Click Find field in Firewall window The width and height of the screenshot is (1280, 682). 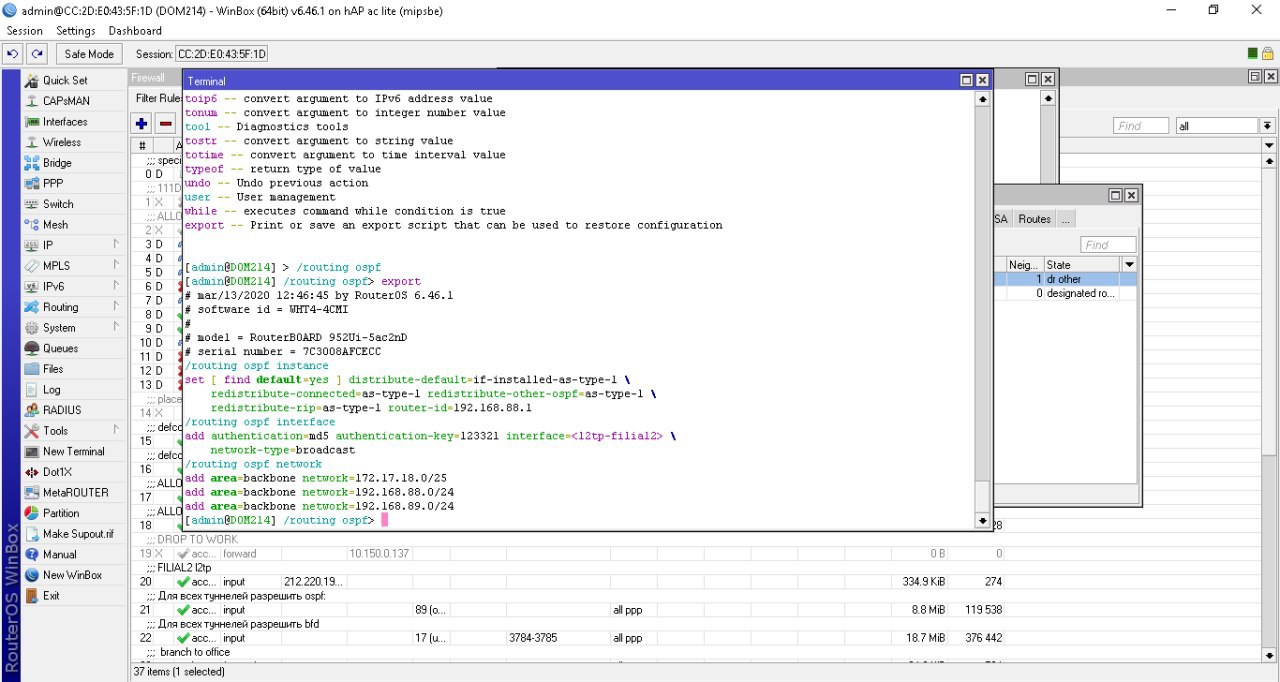(1141, 126)
